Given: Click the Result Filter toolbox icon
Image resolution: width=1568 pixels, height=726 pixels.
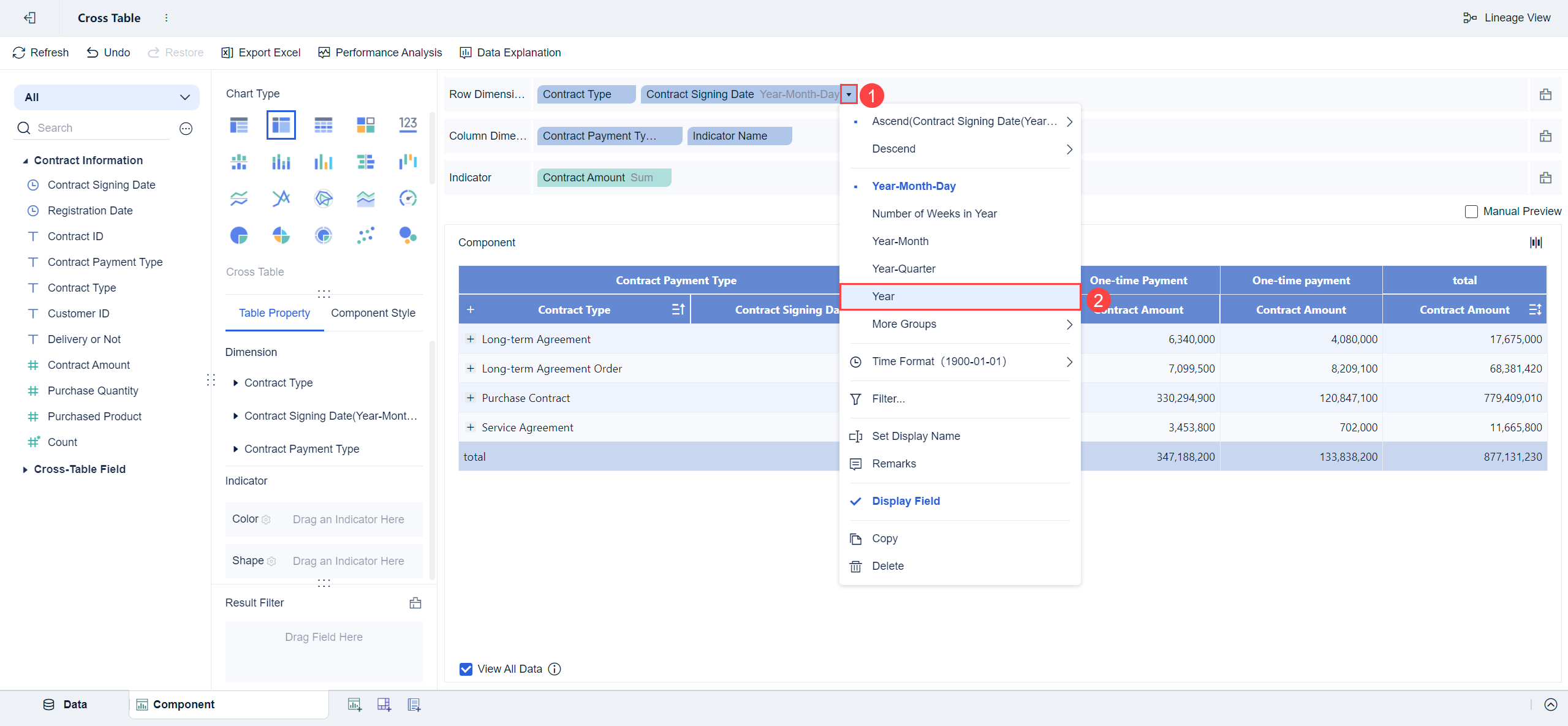Looking at the screenshot, I should pyautogui.click(x=415, y=603).
